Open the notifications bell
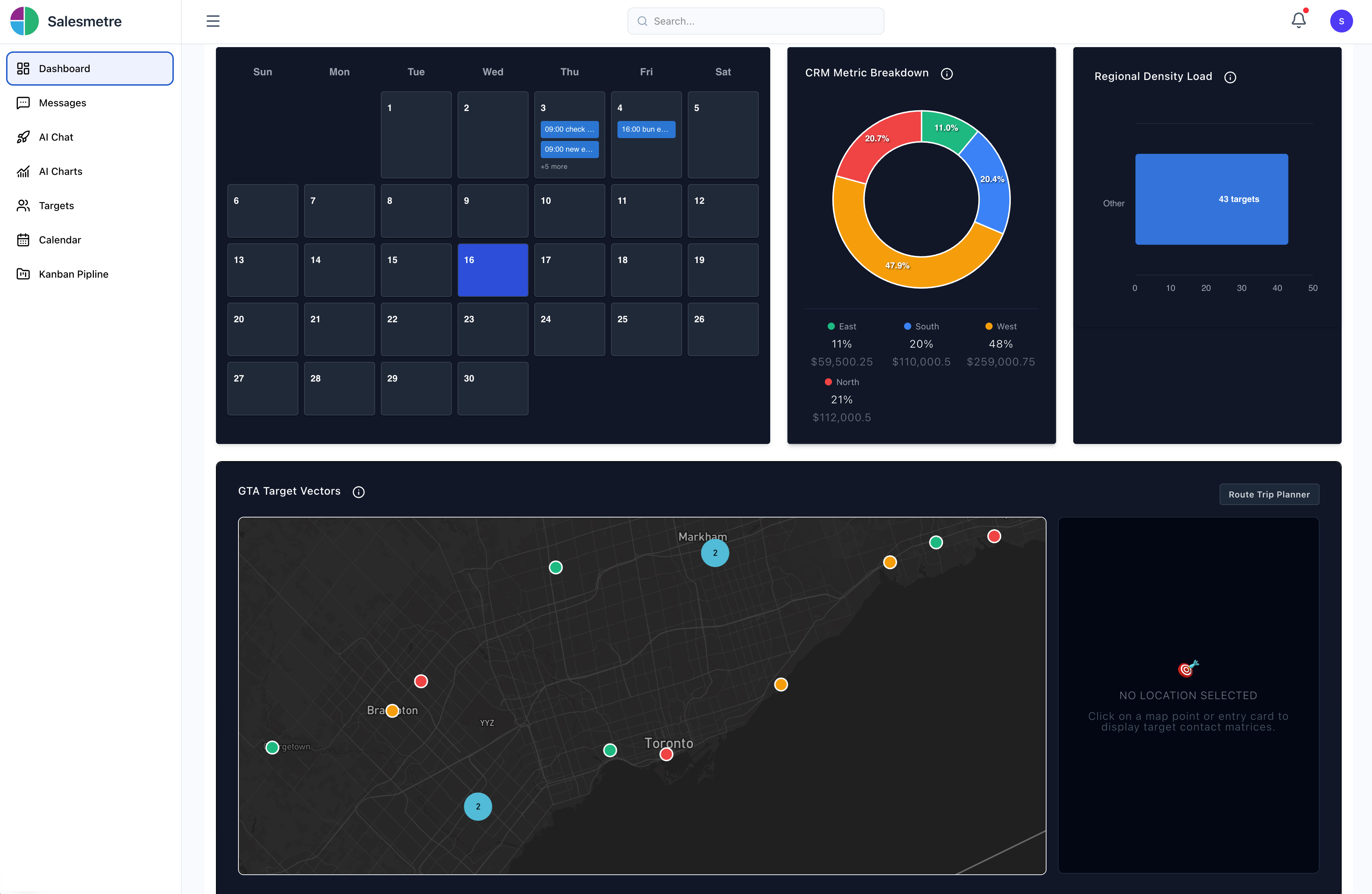 1298,20
